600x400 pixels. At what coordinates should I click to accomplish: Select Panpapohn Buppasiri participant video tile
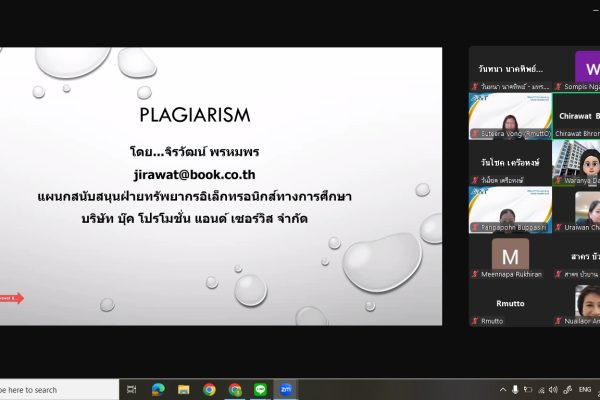(x=510, y=210)
